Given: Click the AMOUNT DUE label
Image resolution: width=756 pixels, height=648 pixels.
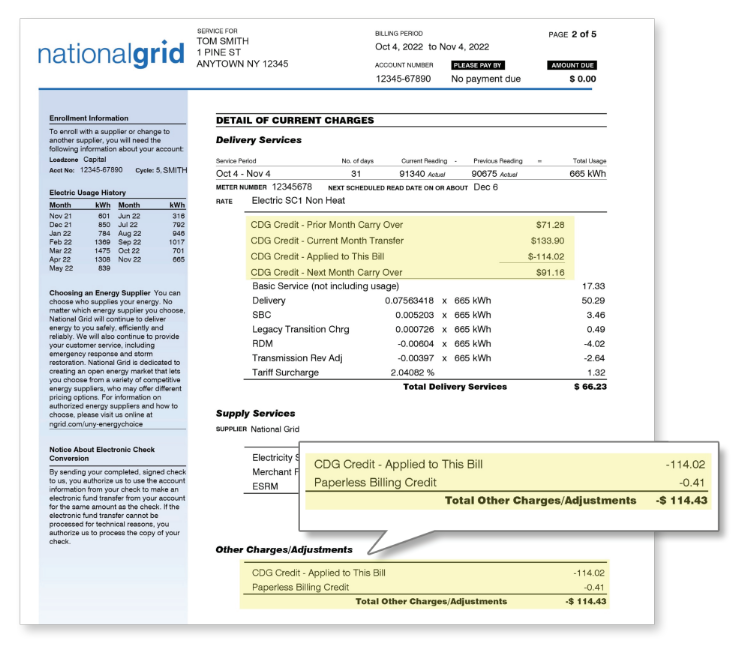Looking at the screenshot, I should 572,65.
